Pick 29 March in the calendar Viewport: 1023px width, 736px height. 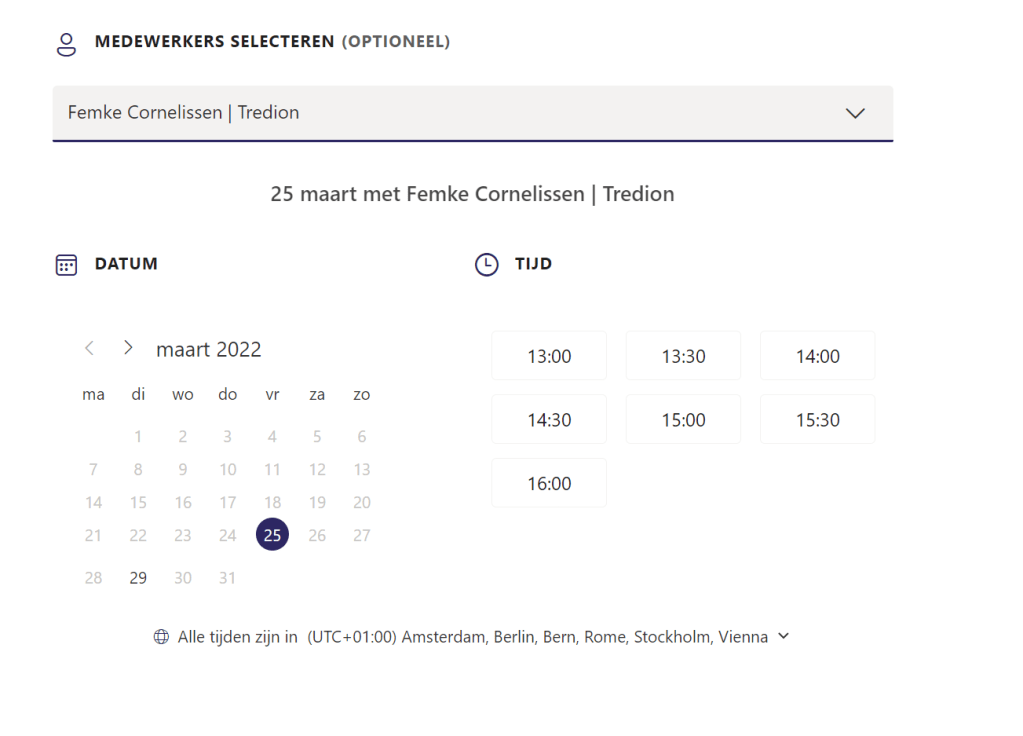(138, 578)
